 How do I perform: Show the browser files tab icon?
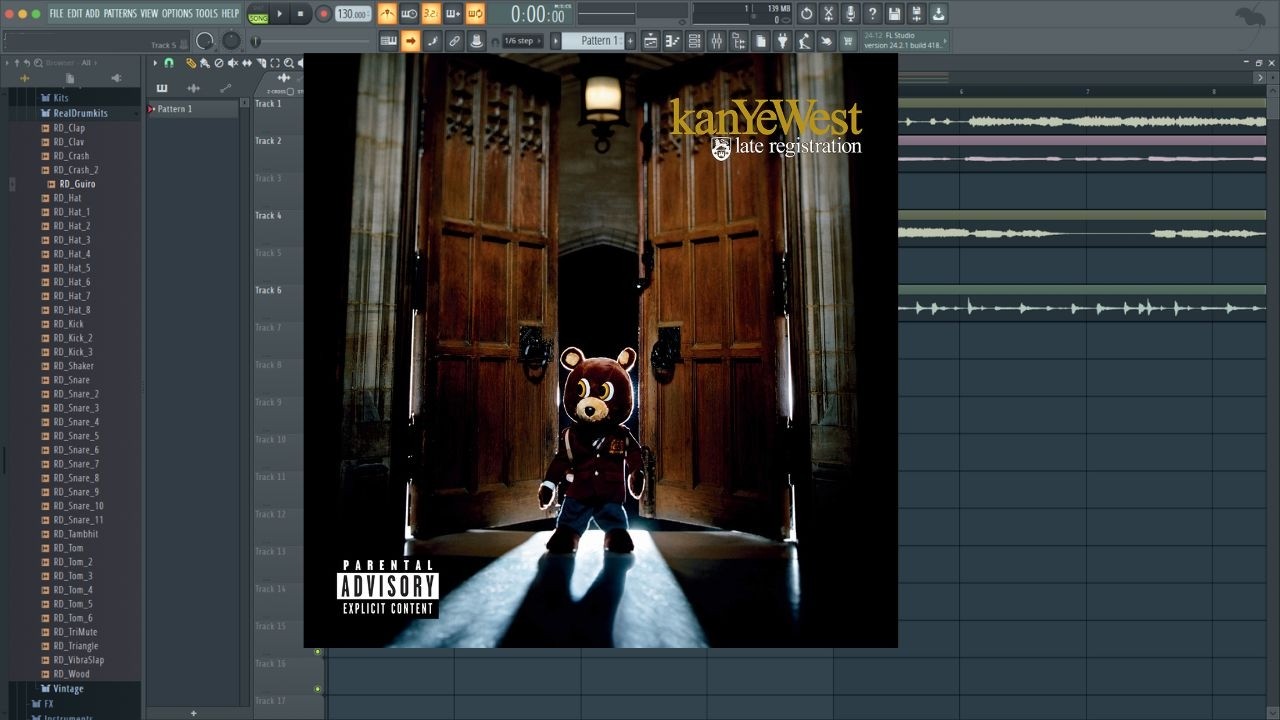[x=70, y=78]
